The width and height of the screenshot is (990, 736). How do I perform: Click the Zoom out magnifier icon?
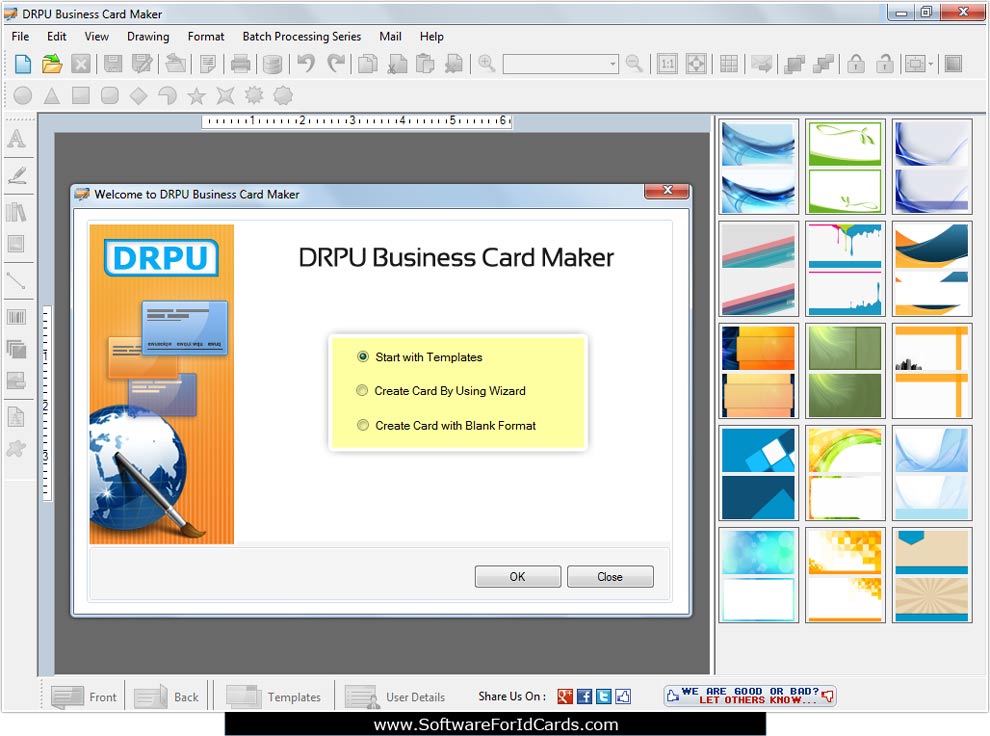coord(634,64)
